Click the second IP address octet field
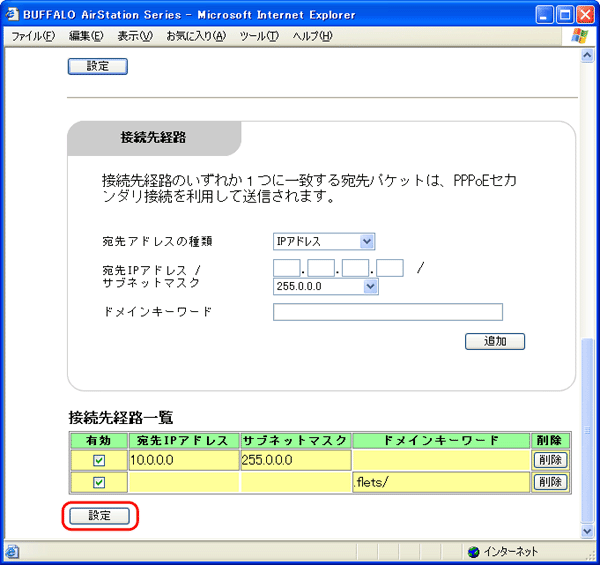Viewport: 600px width, 565px height. point(321,268)
